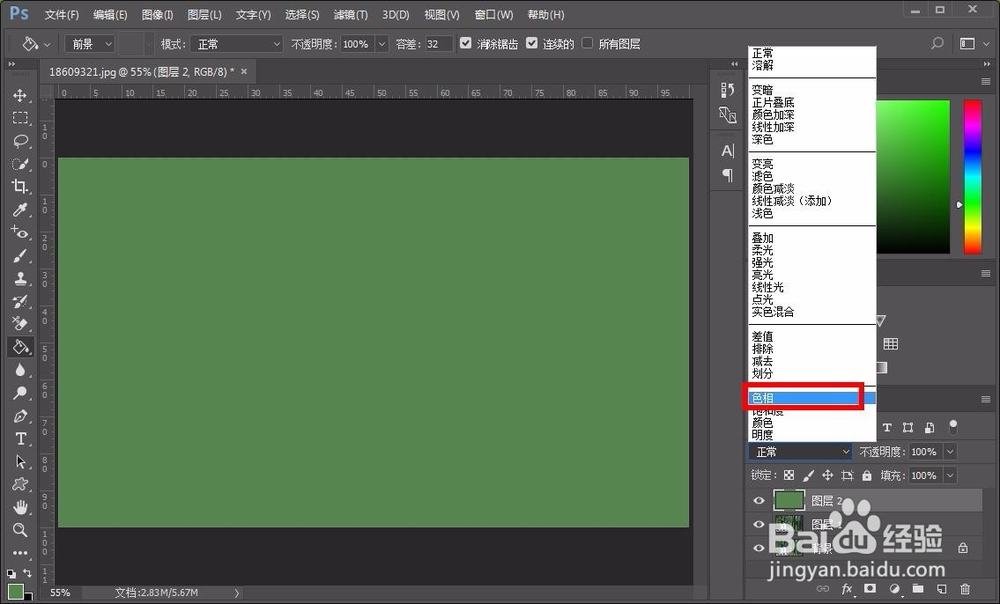Image resolution: width=1000 pixels, height=604 pixels.
Task: Open the 前景 fill source dropdown
Action: click(89, 43)
